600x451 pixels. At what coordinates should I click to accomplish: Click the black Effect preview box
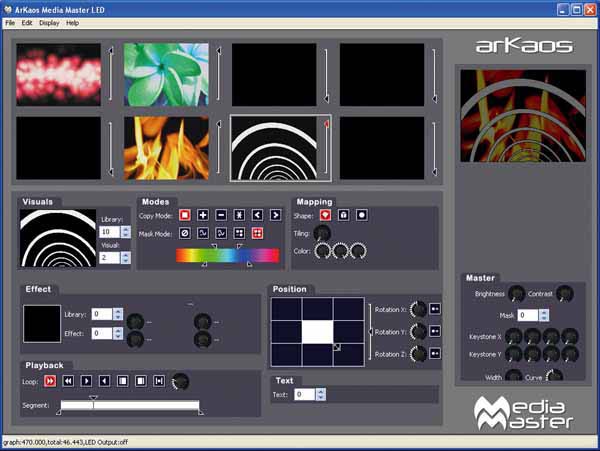(x=42, y=324)
